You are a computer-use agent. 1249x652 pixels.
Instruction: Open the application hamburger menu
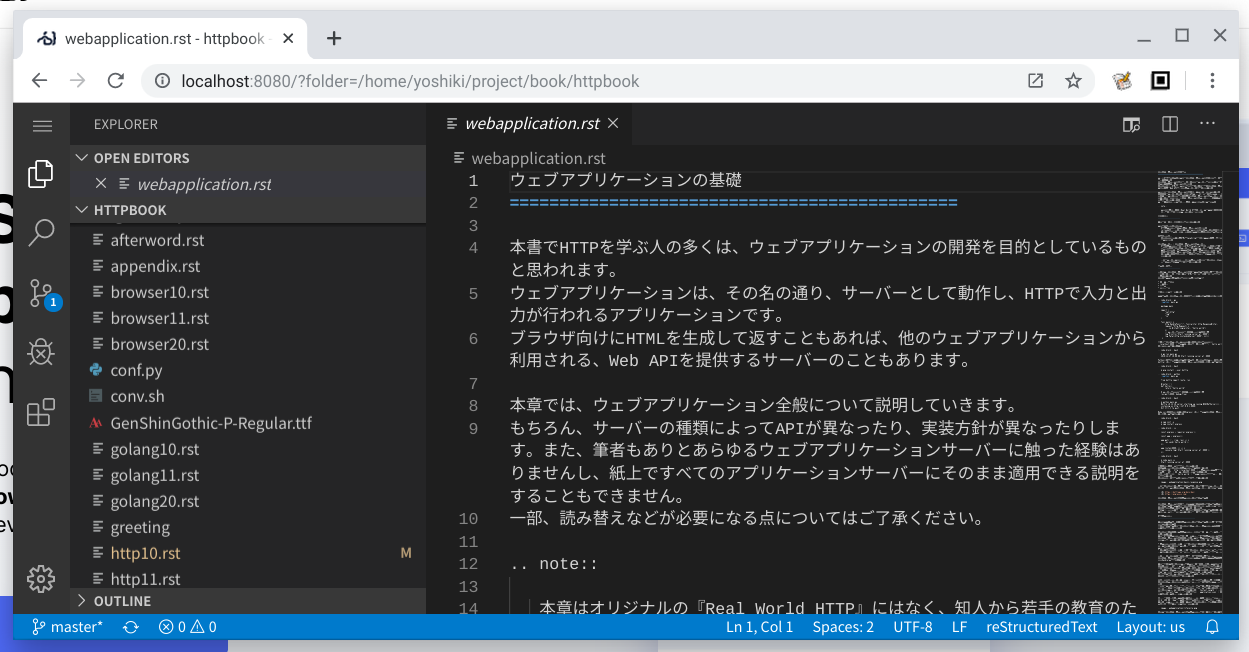tap(42, 126)
